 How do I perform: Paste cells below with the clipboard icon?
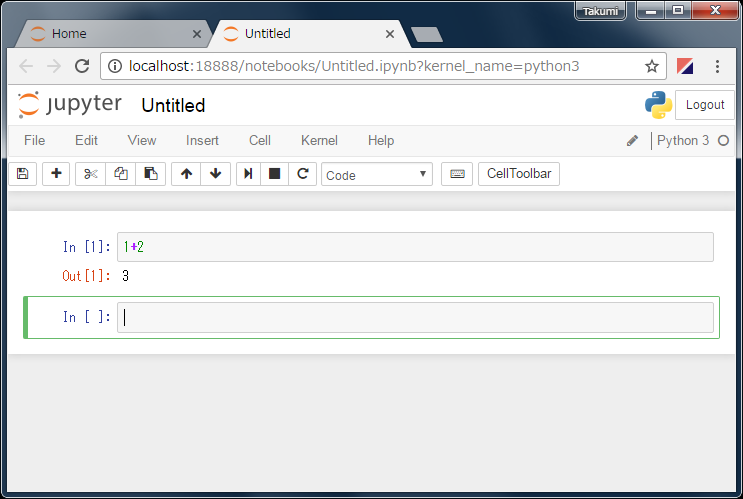151,174
